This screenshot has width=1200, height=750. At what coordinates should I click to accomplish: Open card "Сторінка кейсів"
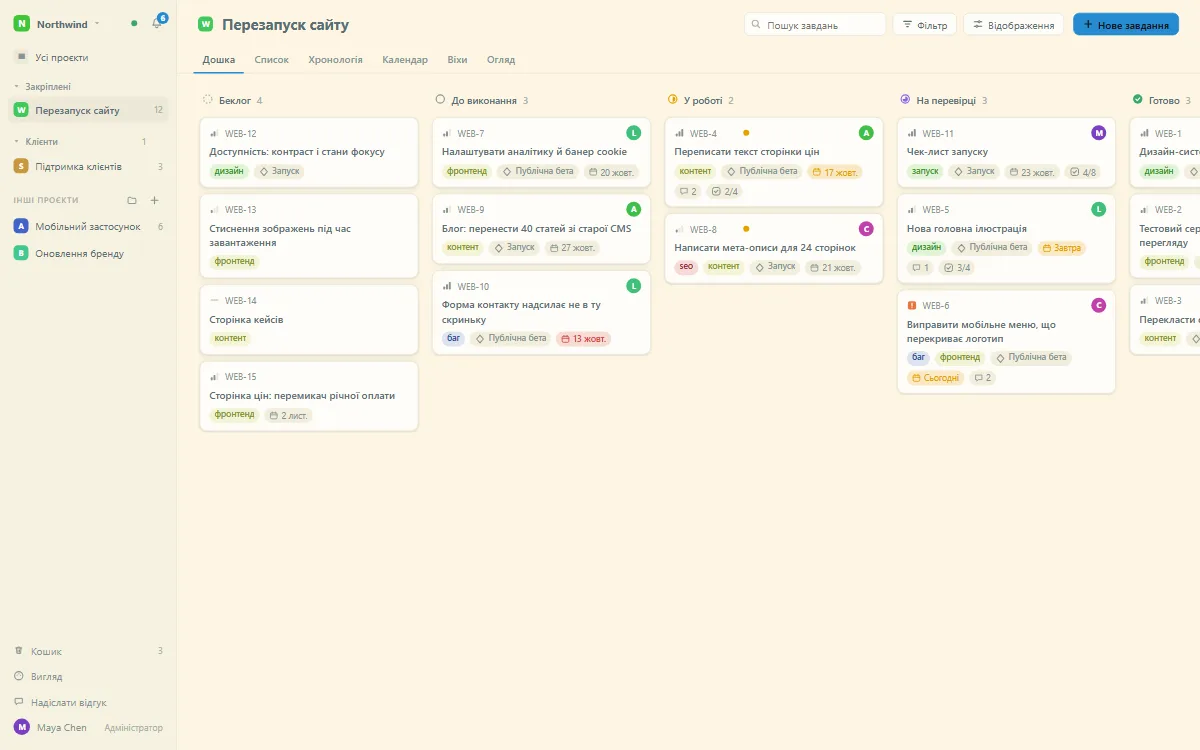point(309,319)
